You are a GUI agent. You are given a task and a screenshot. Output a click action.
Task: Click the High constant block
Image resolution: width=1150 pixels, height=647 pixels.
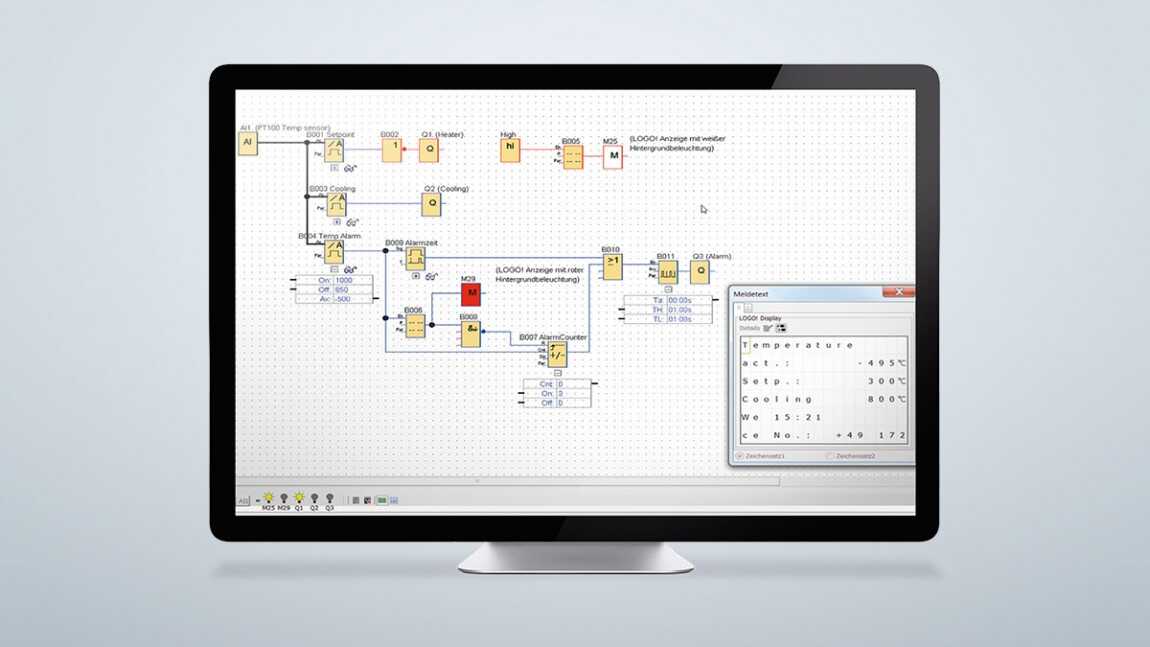[x=510, y=150]
